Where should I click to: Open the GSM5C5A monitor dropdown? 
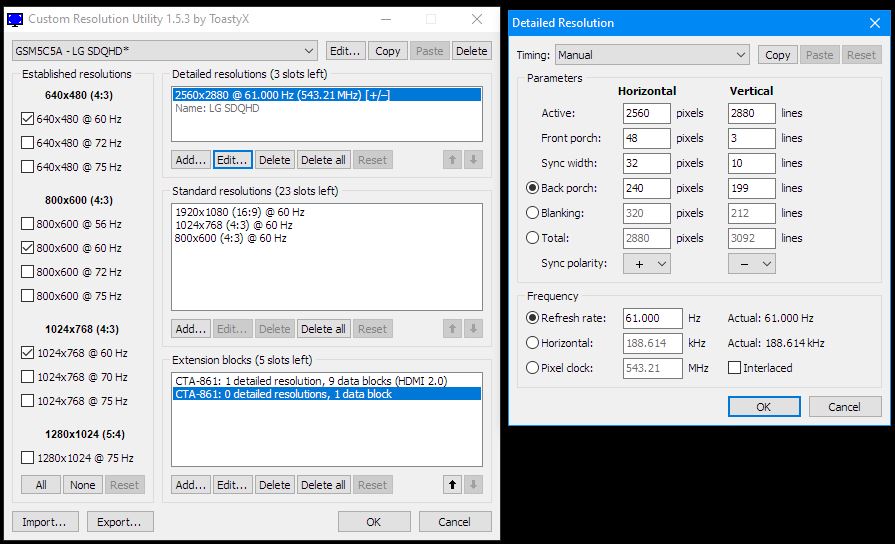click(x=165, y=51)
